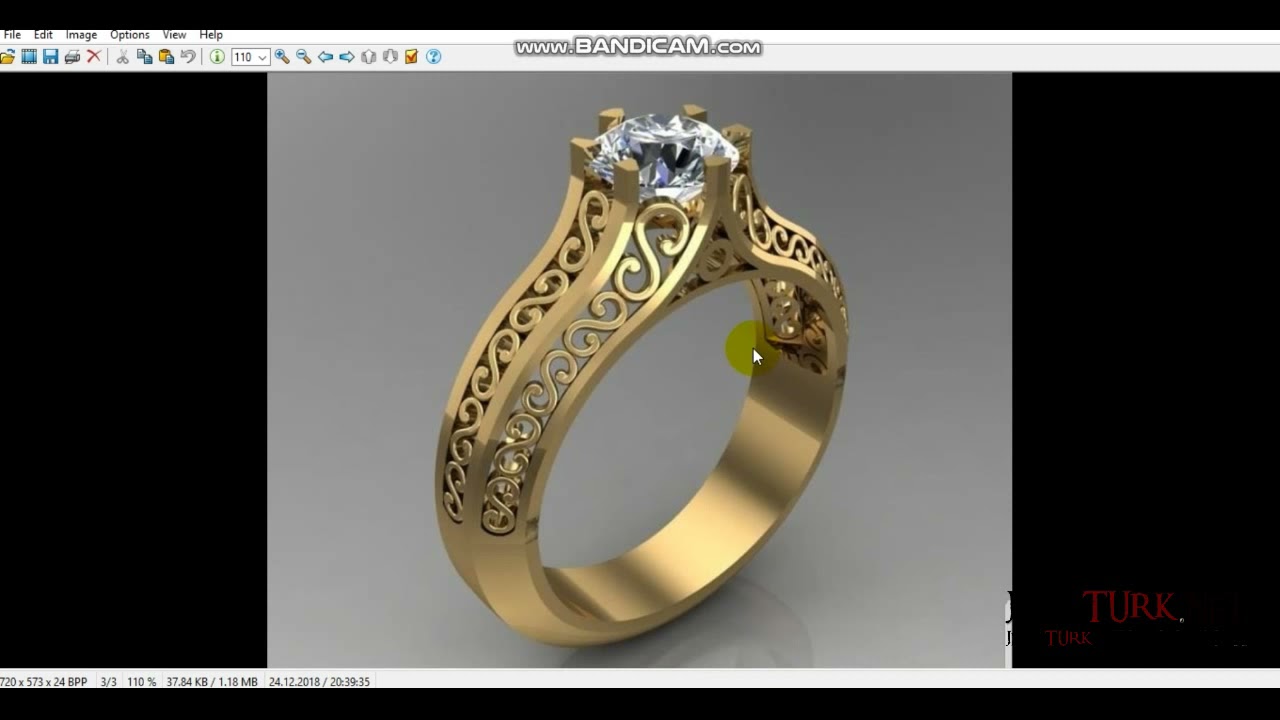Zoom in with the plus magnifier
Viewport: 1280px width, 720px height.
tap(282, 57)
